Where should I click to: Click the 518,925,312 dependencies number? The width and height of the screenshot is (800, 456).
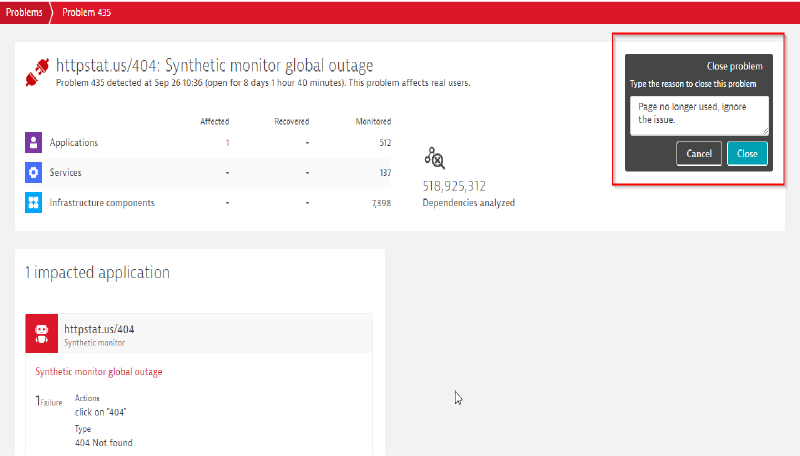tap(454, 186)
